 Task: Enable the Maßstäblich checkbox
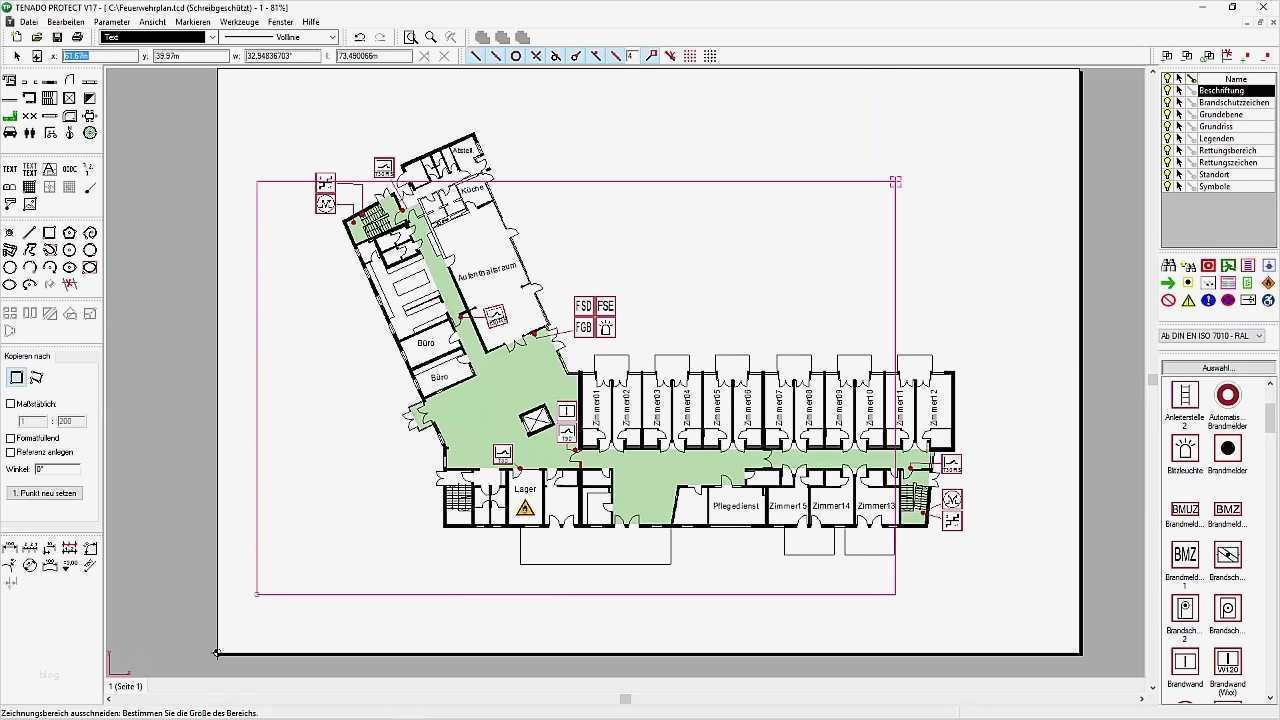(x=11, y=404)
